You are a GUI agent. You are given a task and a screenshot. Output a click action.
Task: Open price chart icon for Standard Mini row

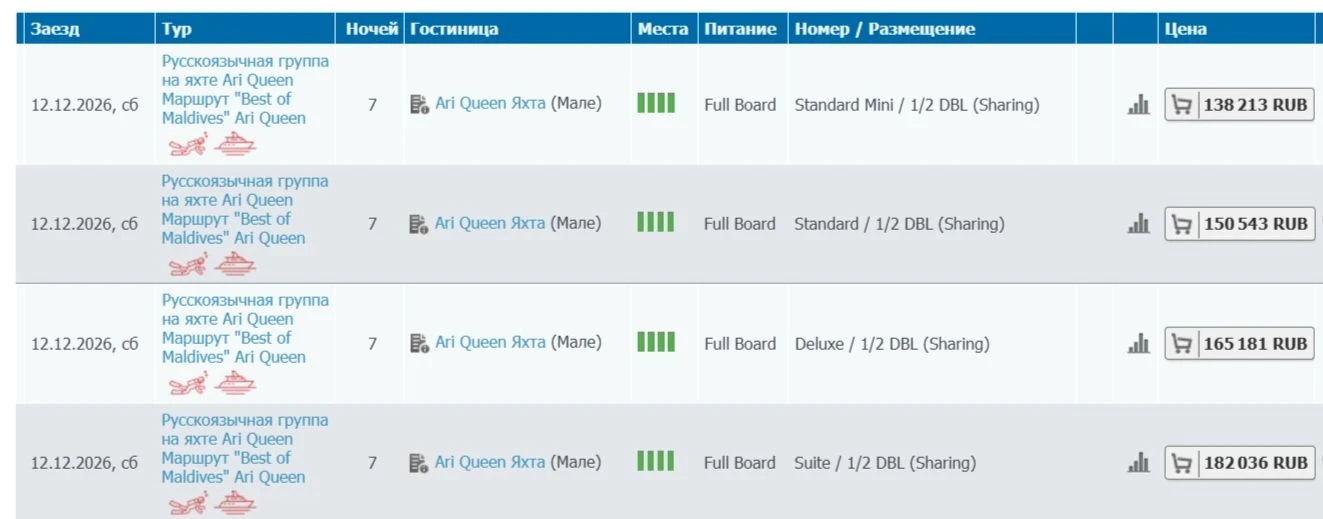1138,104
